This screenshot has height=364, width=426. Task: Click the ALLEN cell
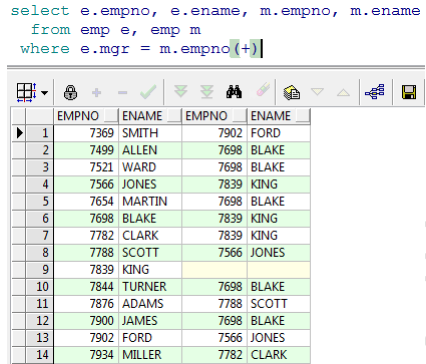[150, 150]
